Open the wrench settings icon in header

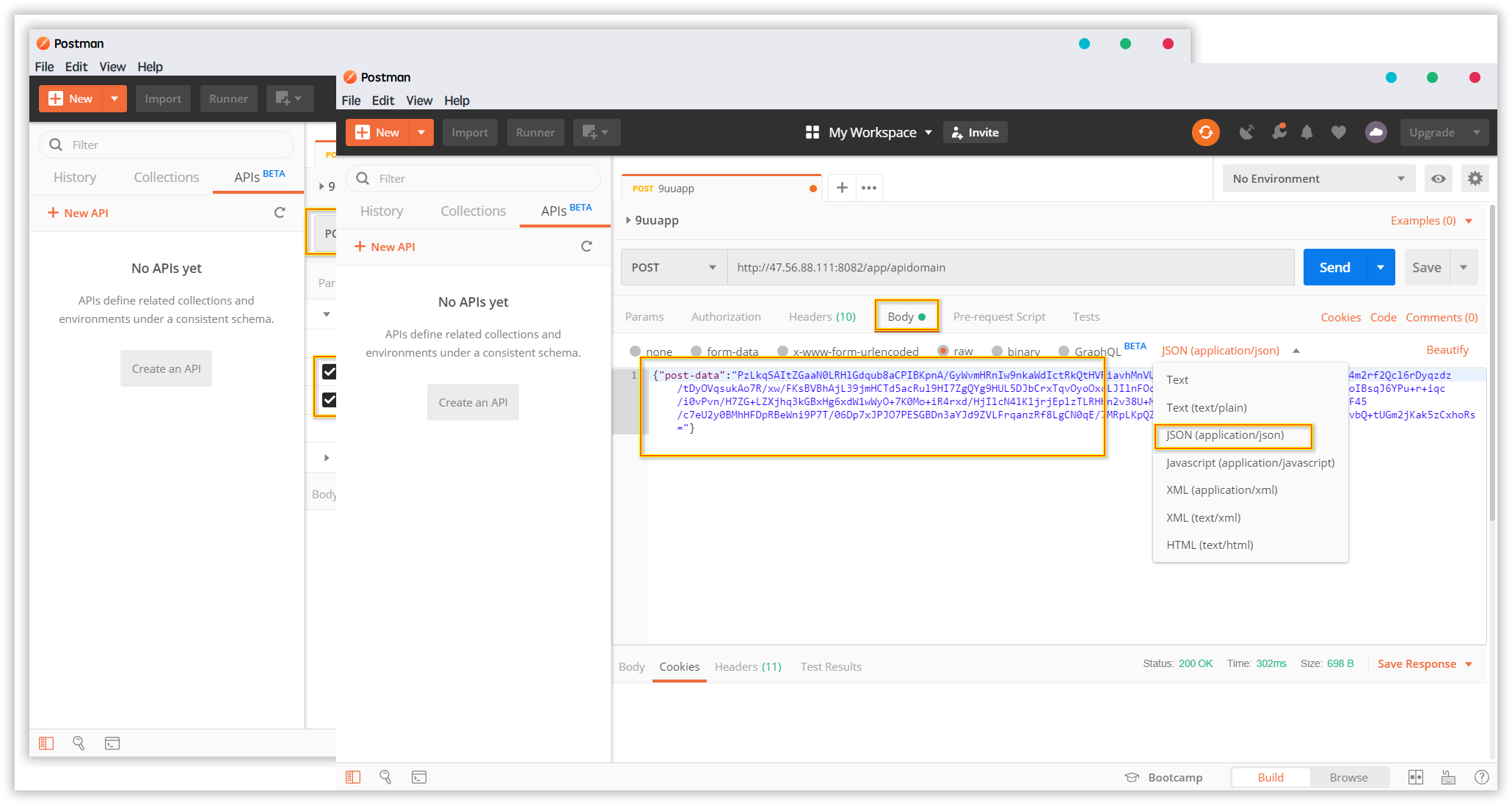coord(1279,132)
